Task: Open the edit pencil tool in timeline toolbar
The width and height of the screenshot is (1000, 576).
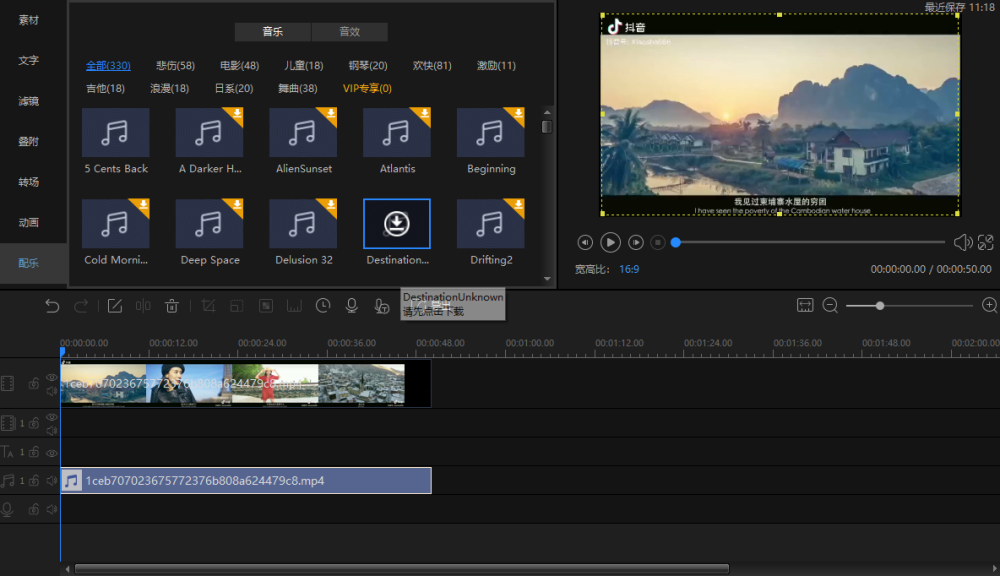Action: point(115,306)
